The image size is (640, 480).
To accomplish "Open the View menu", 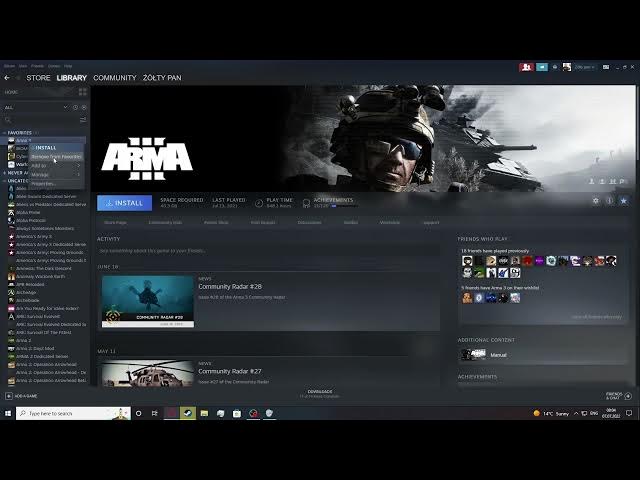I will [x=23, y=66].
